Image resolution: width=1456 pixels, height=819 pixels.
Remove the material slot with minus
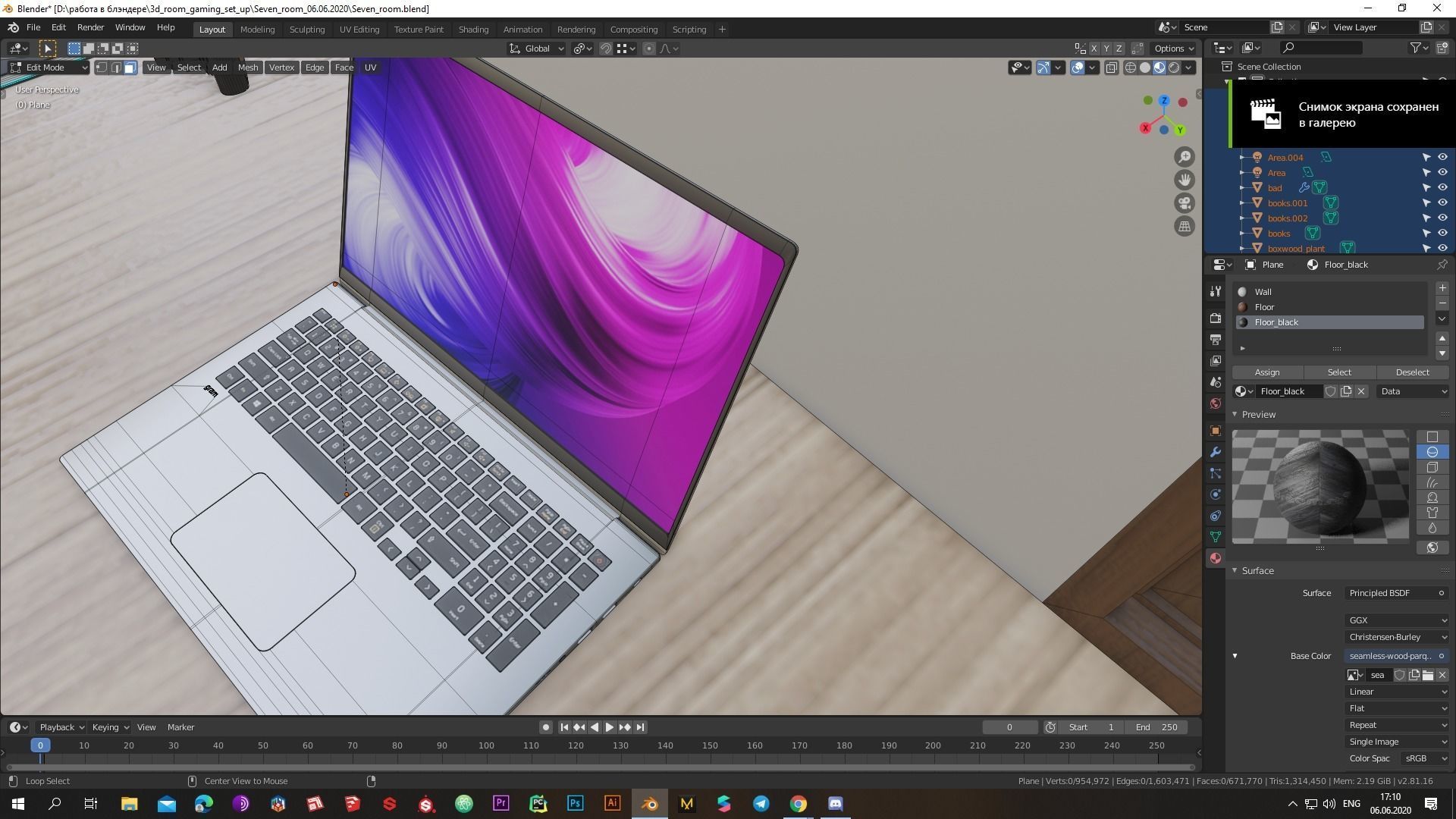[1442, 303]
